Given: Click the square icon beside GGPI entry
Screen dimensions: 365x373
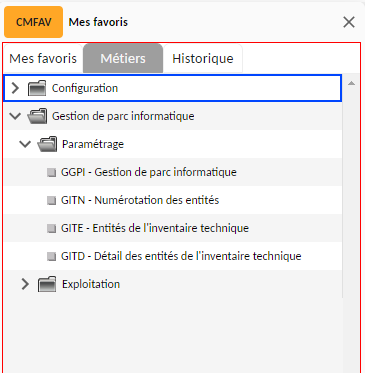Looking at the screenshot, I should (51, 172).
